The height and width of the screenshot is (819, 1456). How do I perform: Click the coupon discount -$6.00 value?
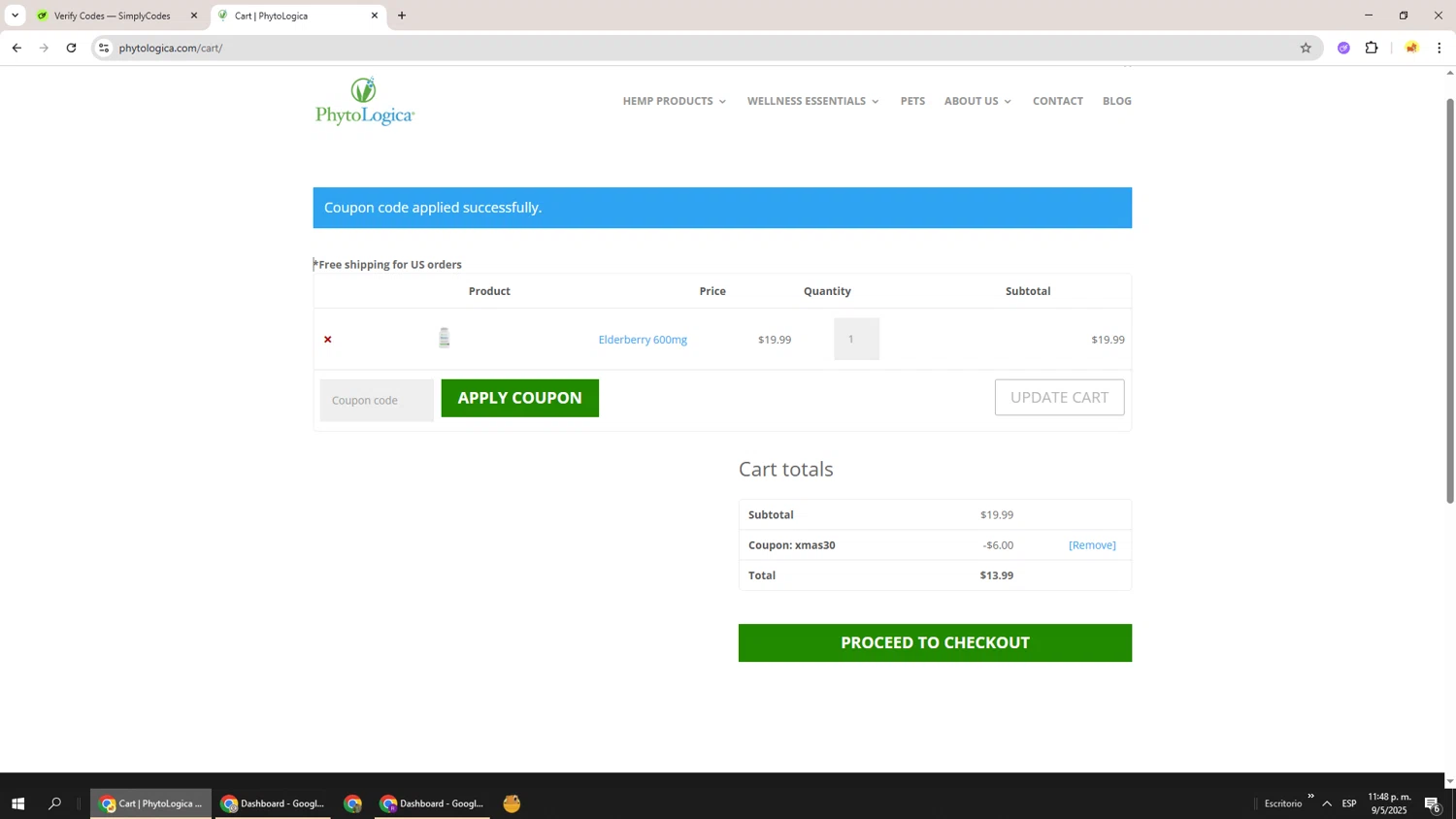(x=998, y=545)
